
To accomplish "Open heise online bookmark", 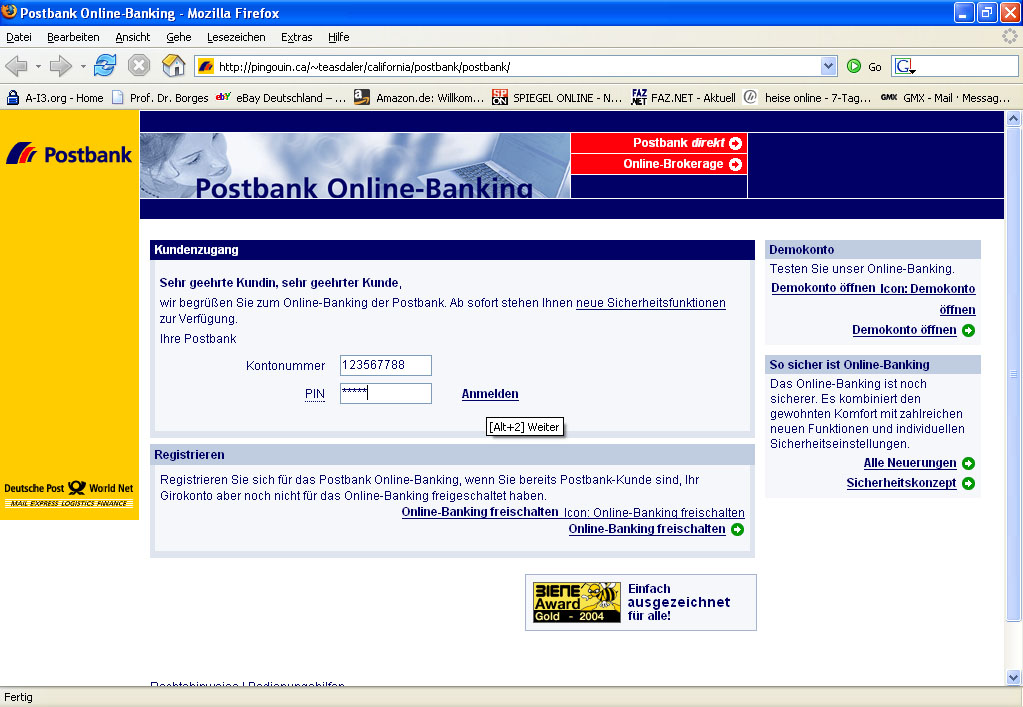I will (808, 98).
